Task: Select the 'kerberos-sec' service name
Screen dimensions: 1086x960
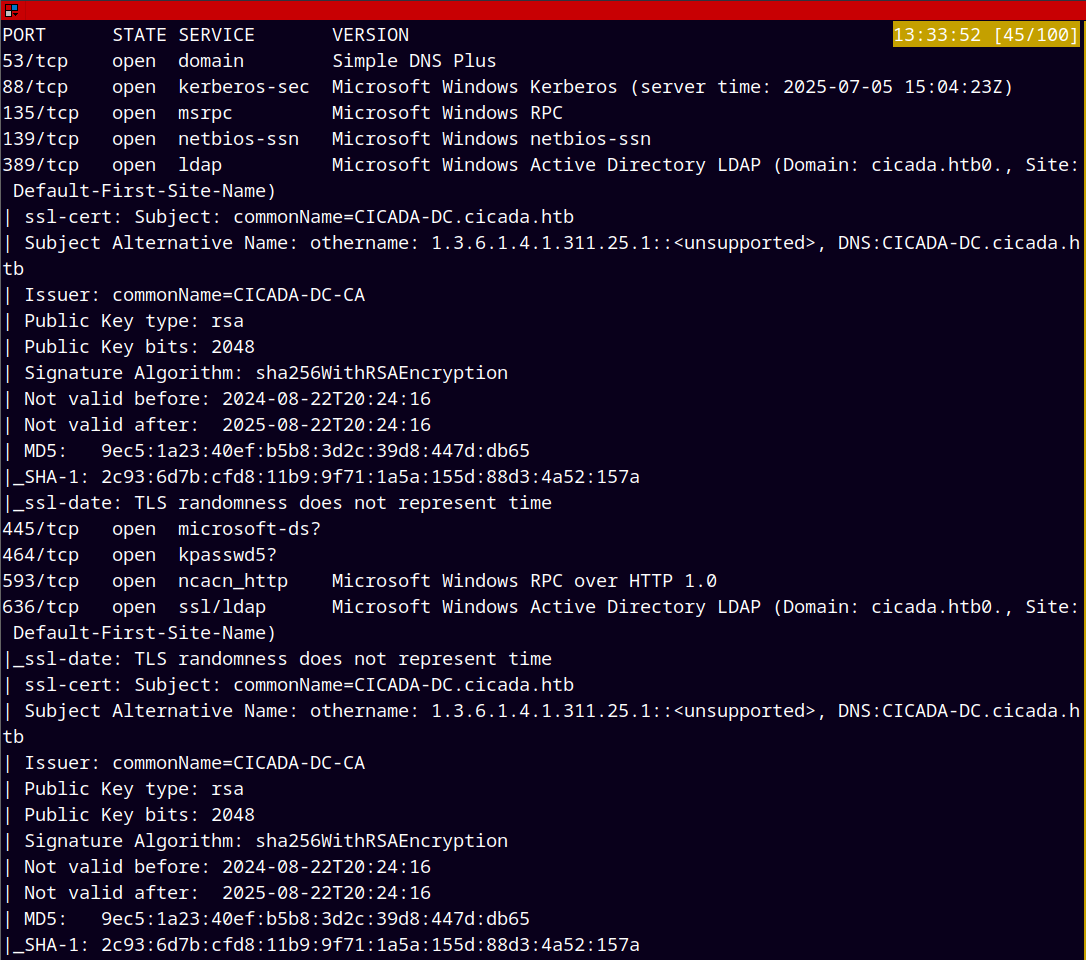Action: click(x=244, y=87)
